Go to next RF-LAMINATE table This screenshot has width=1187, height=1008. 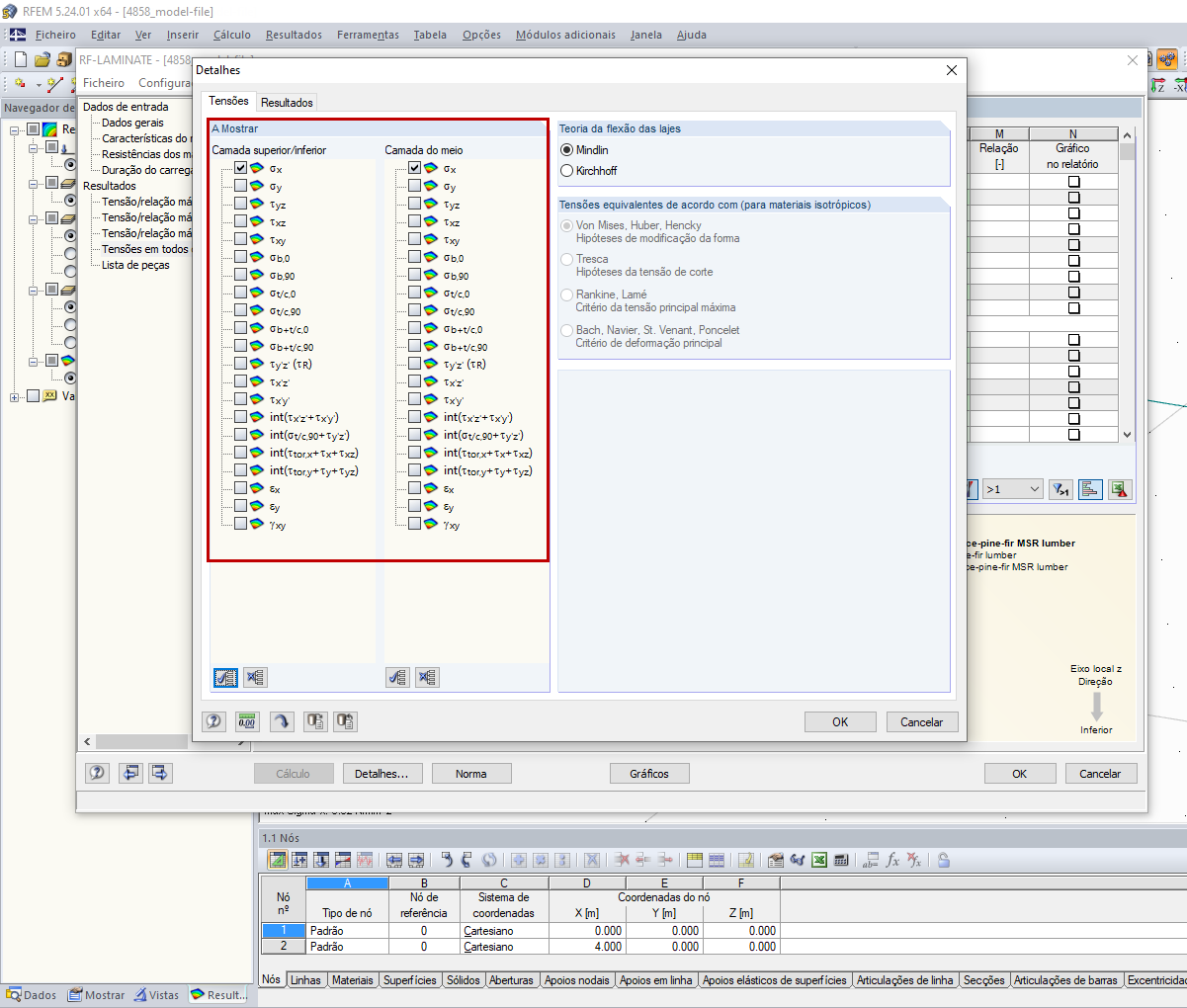[x=160, y=774]
